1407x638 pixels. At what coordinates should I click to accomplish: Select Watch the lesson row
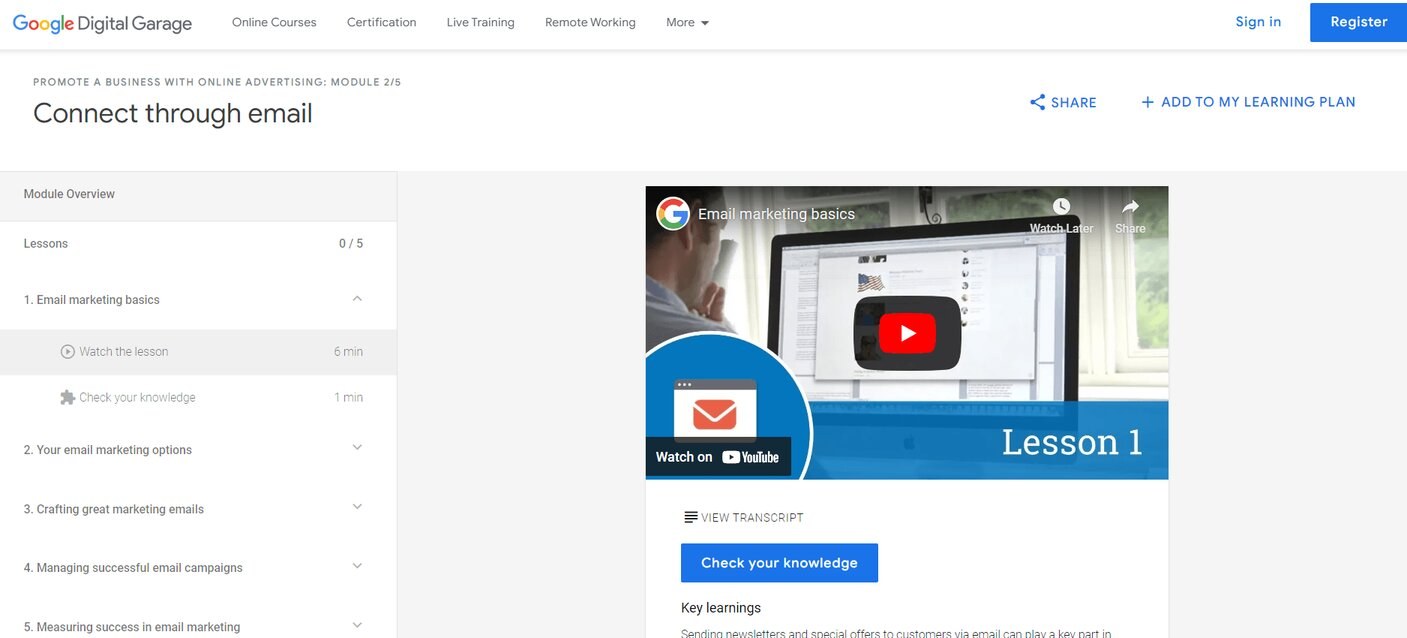198,352
